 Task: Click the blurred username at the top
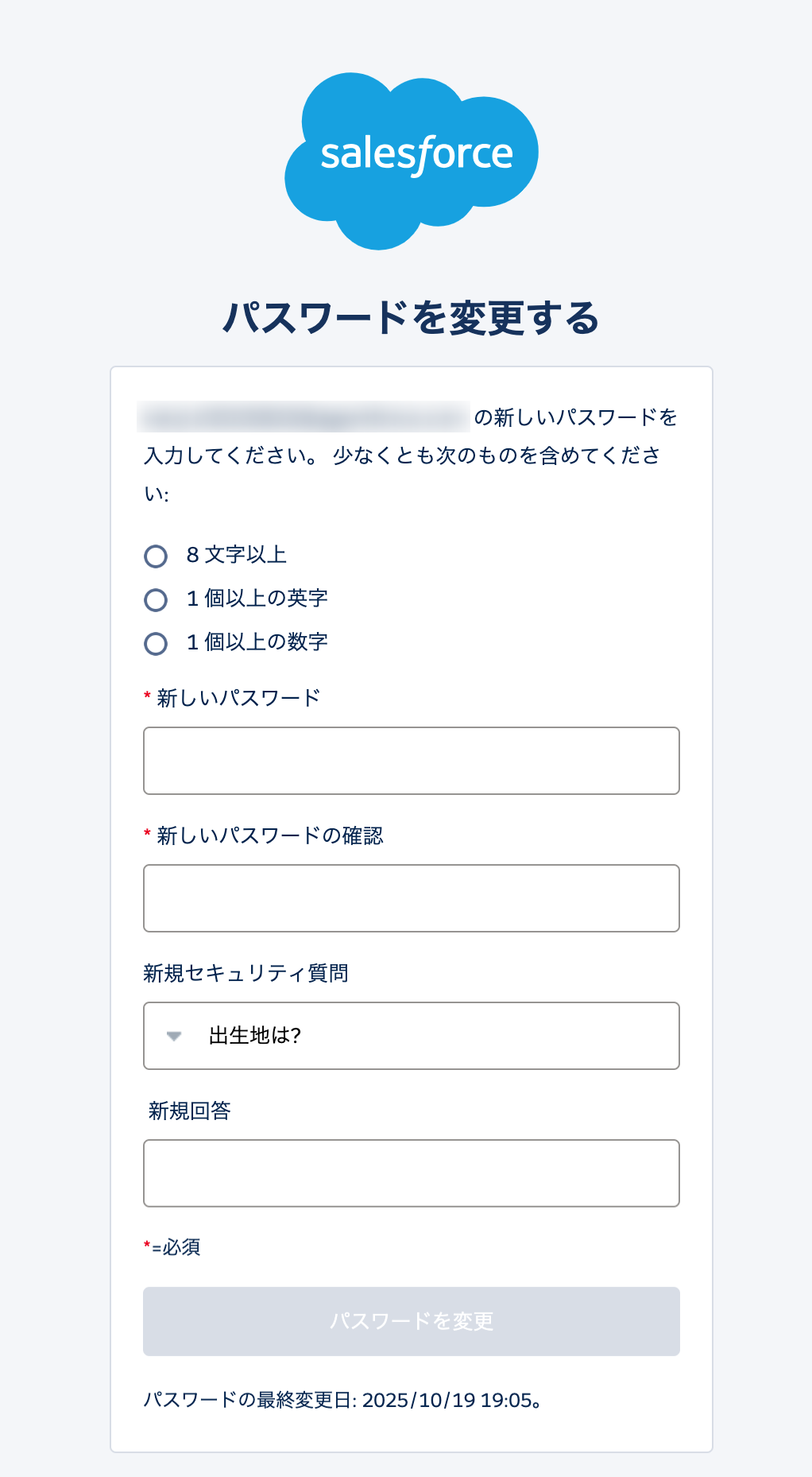tap(305, 414)
